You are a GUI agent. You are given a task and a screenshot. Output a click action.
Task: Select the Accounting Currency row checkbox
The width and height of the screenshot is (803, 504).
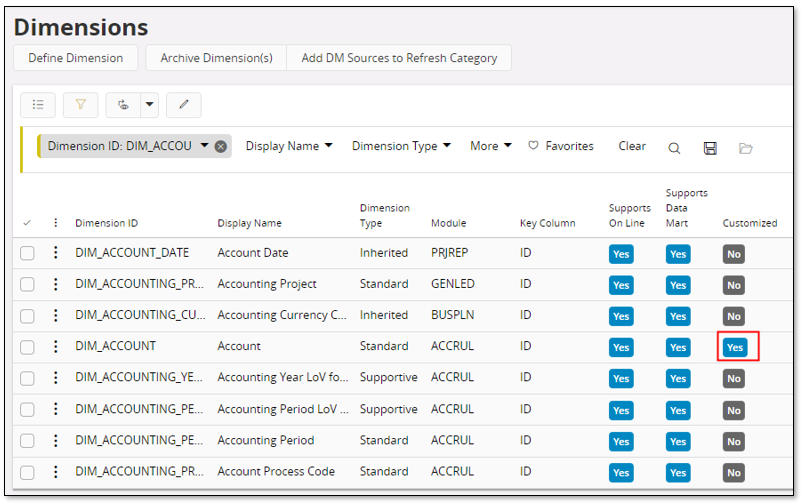click(x=27, y=316)
